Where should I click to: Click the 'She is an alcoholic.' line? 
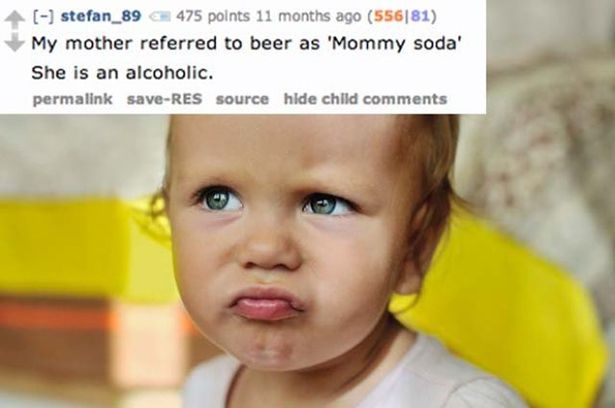point(122,73)
